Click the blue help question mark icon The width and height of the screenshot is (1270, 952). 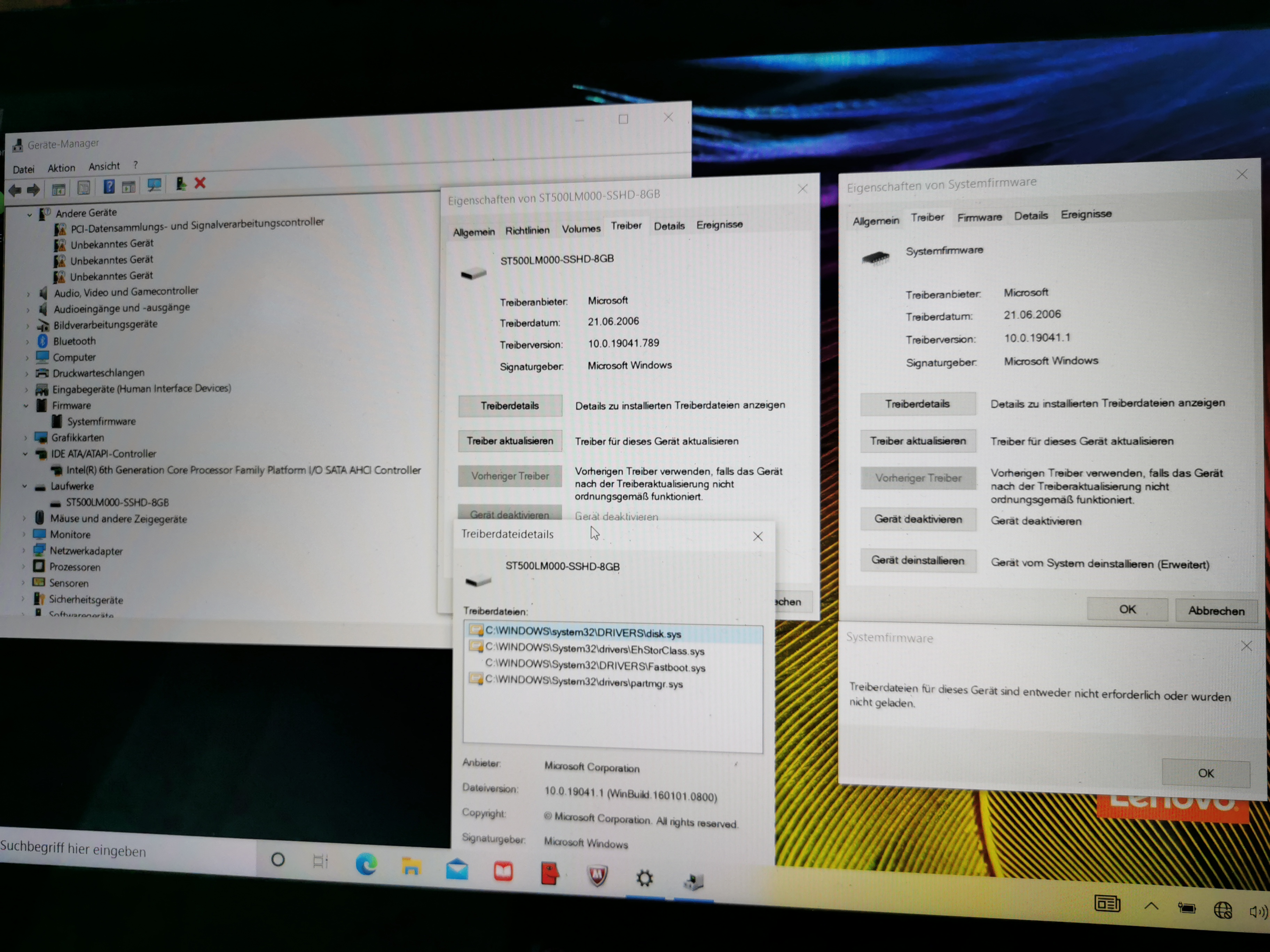(109, 187)
